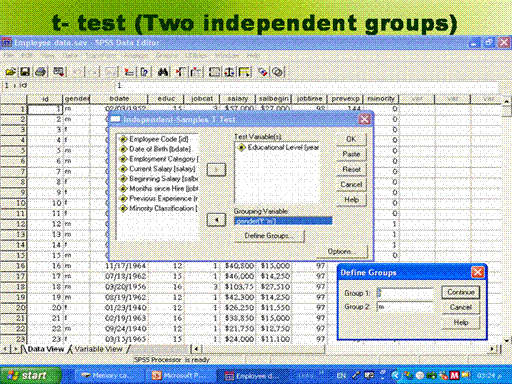512x384 pixels.
Task: Toggle the Value Labels toolbar icon
Action: (x=263, y=72)
